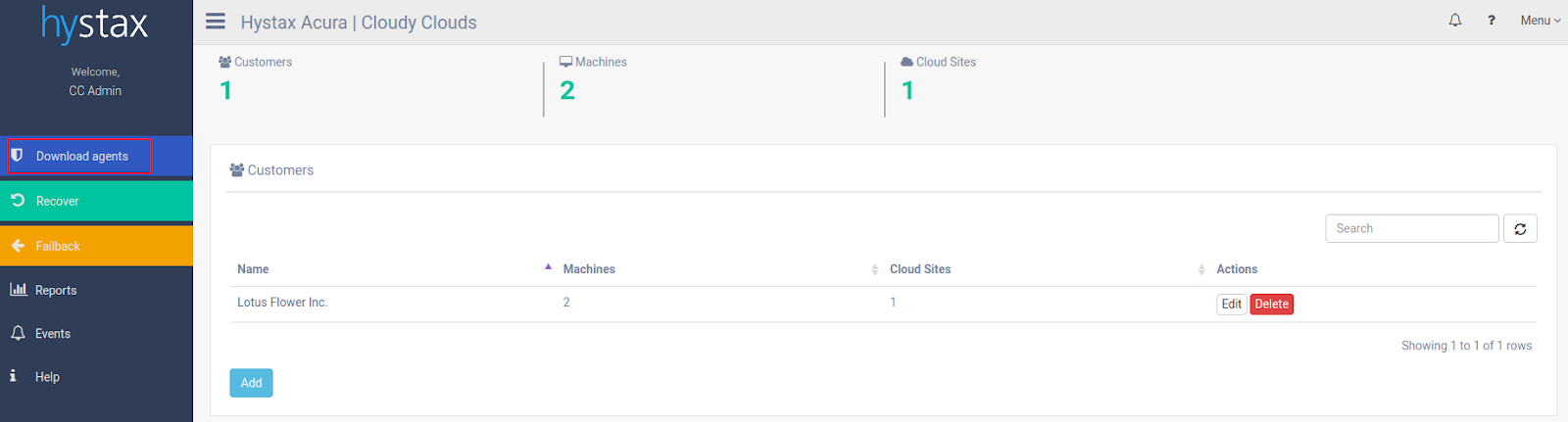
Task: Open the Menu dropdown
Action: coord(1541,20)
